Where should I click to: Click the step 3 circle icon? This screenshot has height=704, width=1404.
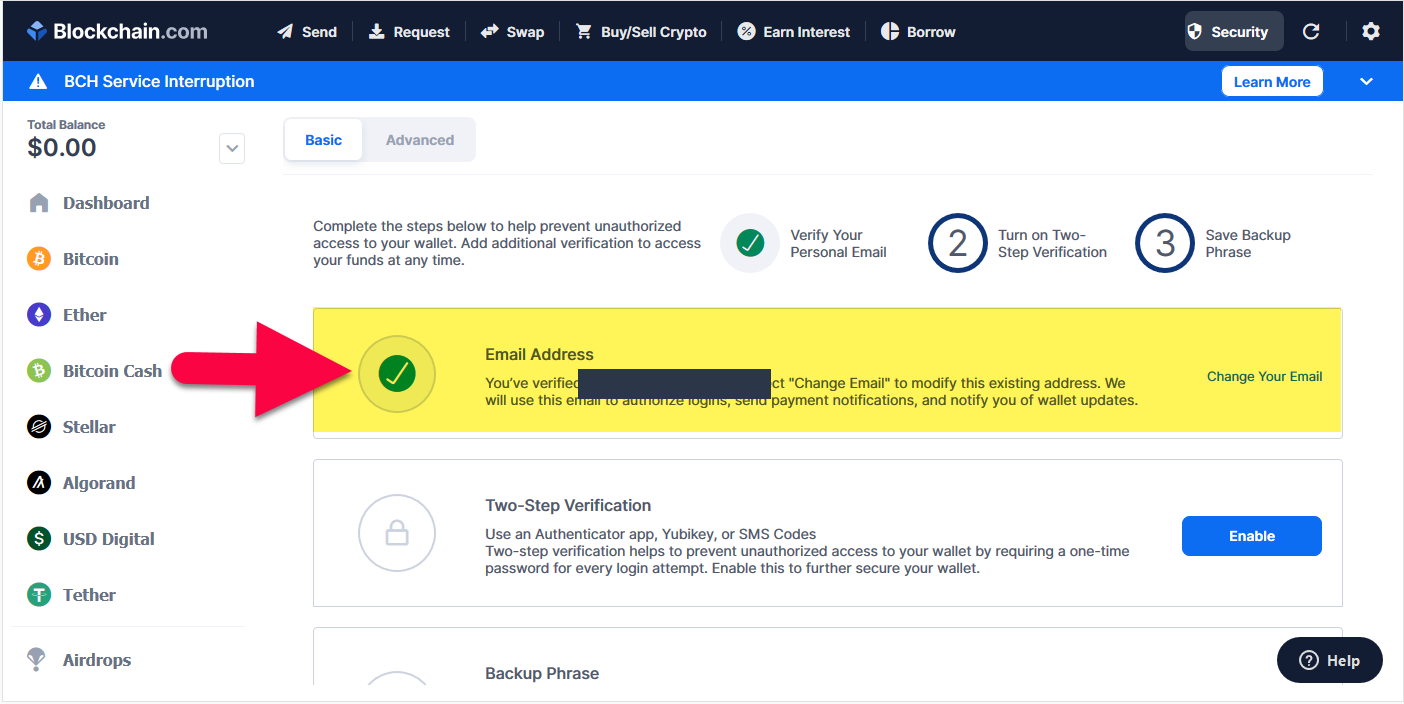click(1165, 243)
